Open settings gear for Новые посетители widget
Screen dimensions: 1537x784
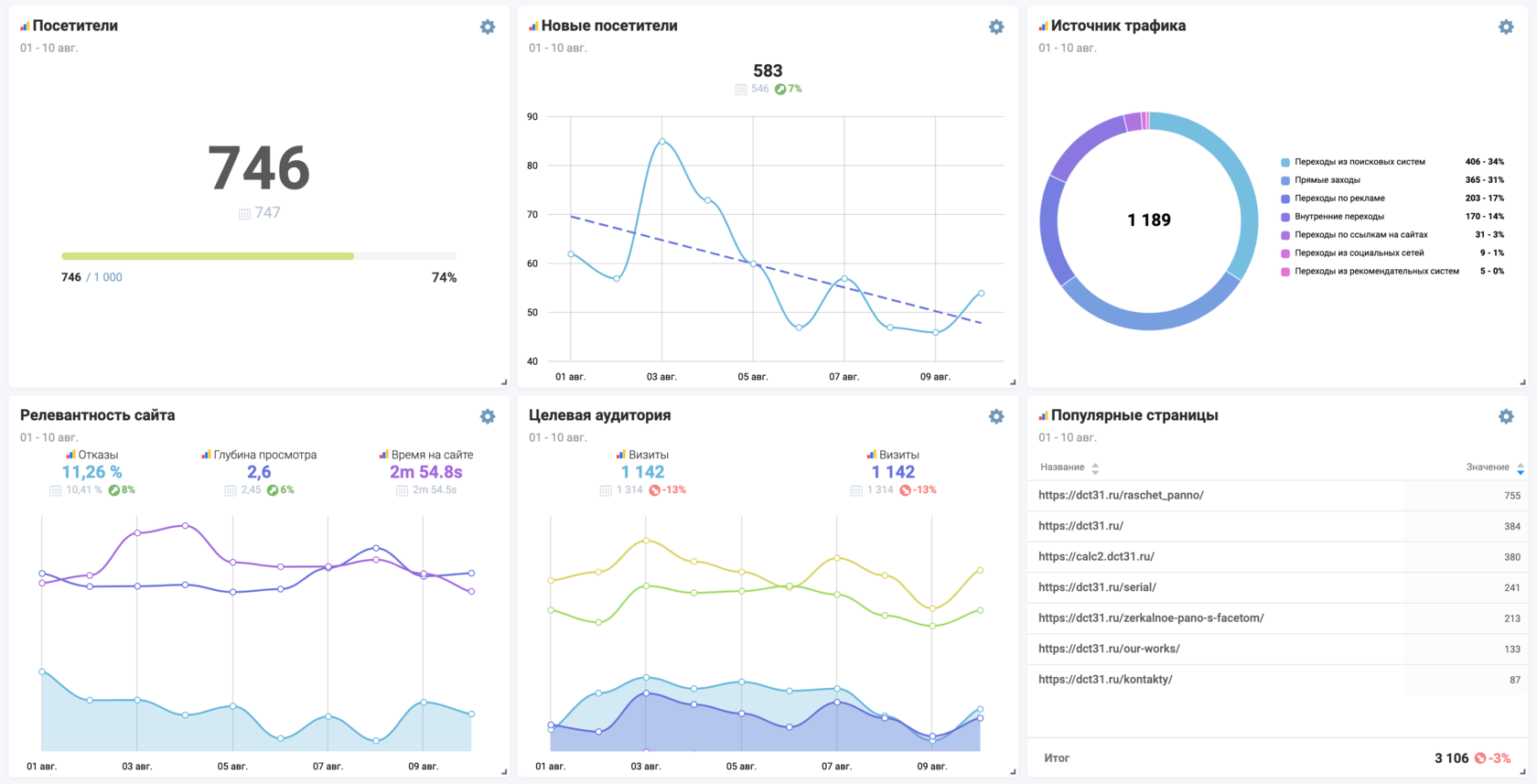click(996, 27)
